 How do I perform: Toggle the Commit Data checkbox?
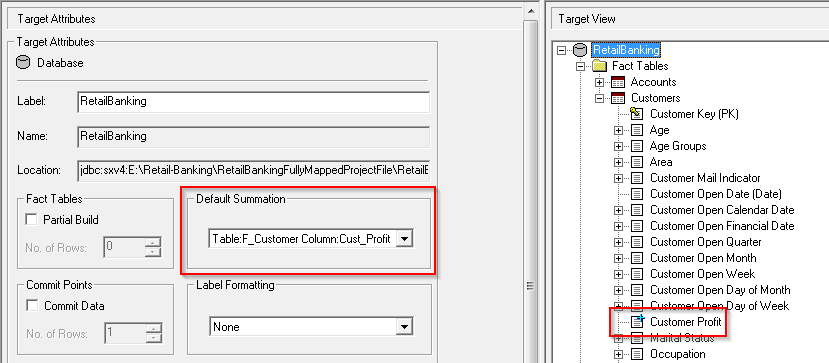[x=32, y=305]
